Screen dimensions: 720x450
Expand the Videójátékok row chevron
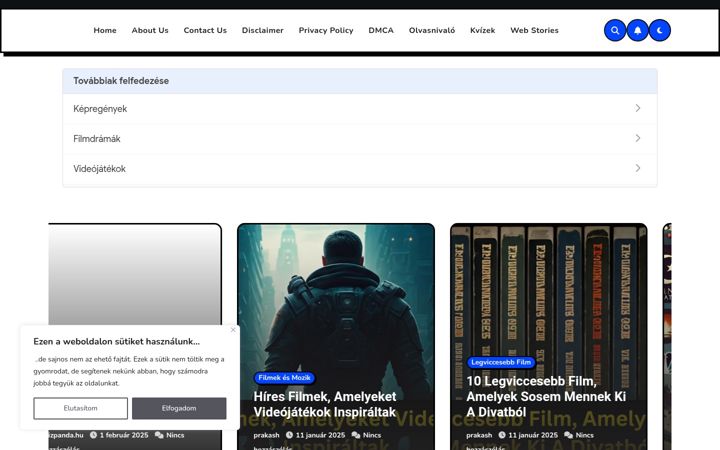coord(638,168)
